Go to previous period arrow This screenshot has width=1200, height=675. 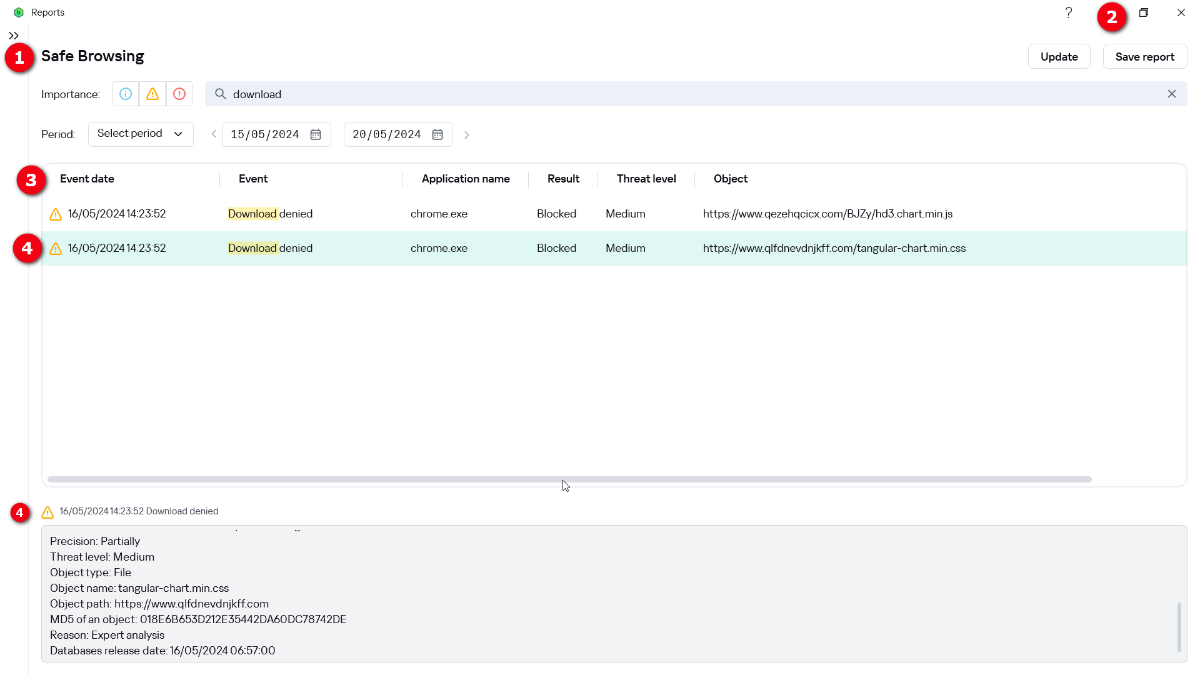(213, 134)
